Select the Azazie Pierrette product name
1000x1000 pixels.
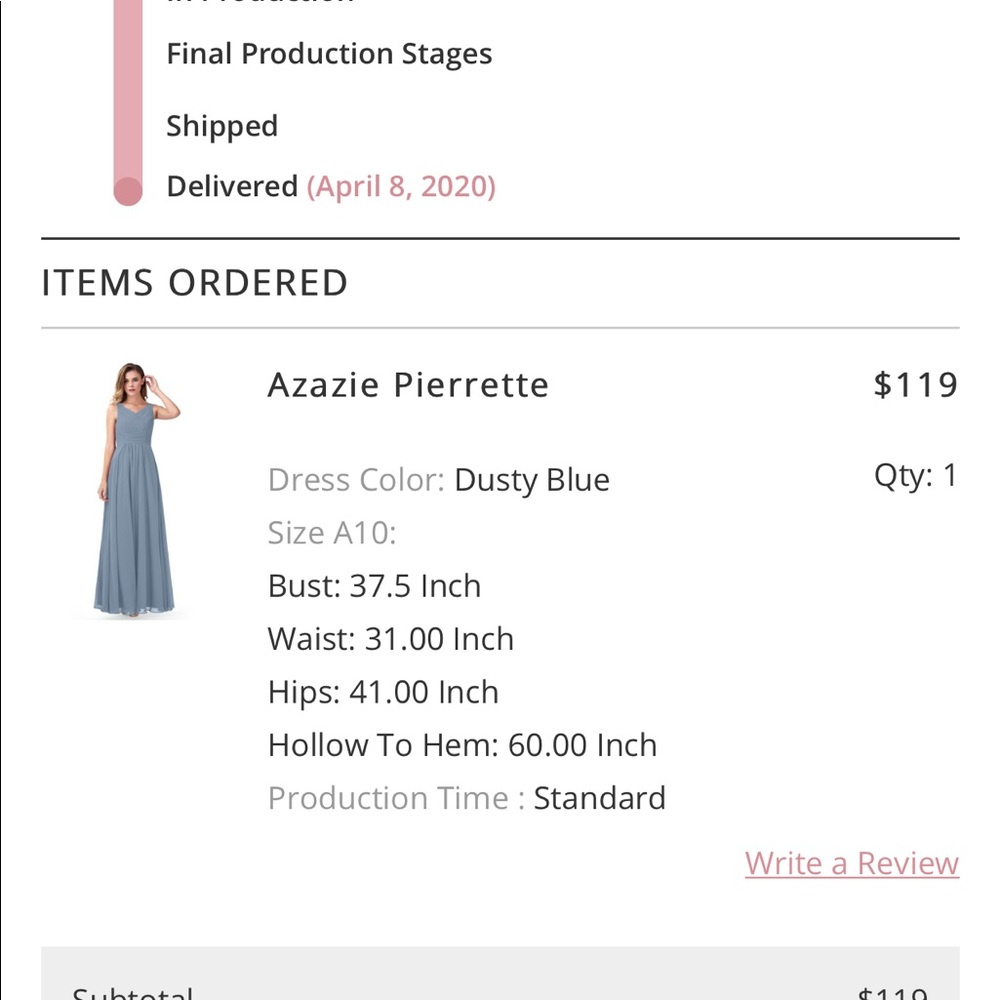point(407,385)
